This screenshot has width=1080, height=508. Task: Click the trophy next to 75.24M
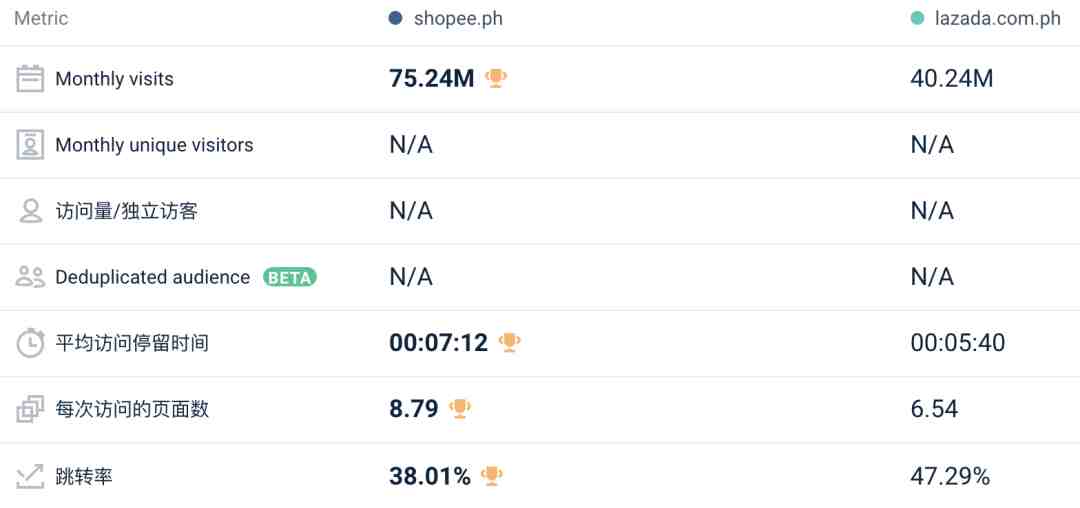point(496,78)
